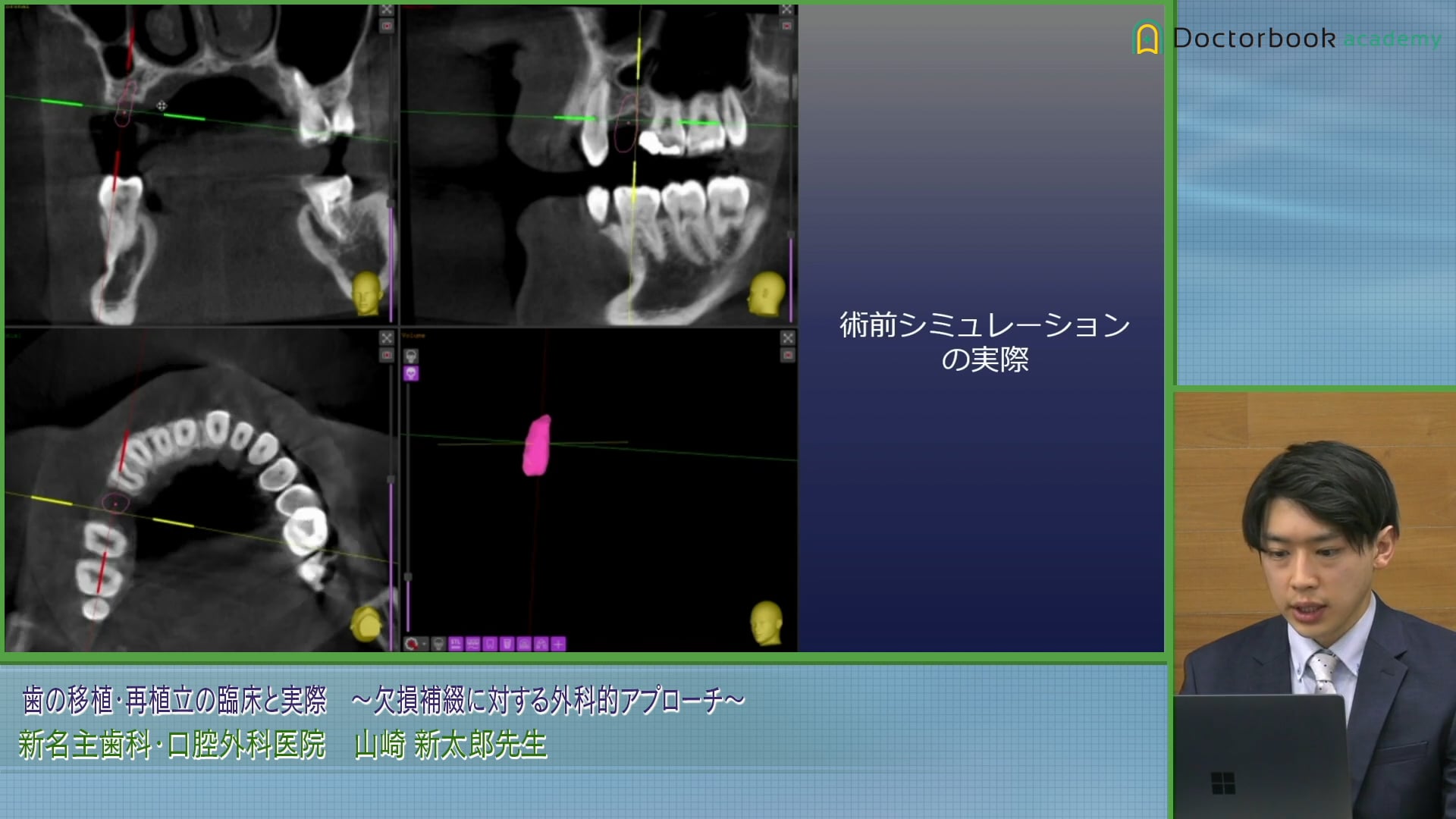Select the gray skull rendering icon in Volume pane
Viewport: 1456px width, 819px height.
[x=411, y=356]
